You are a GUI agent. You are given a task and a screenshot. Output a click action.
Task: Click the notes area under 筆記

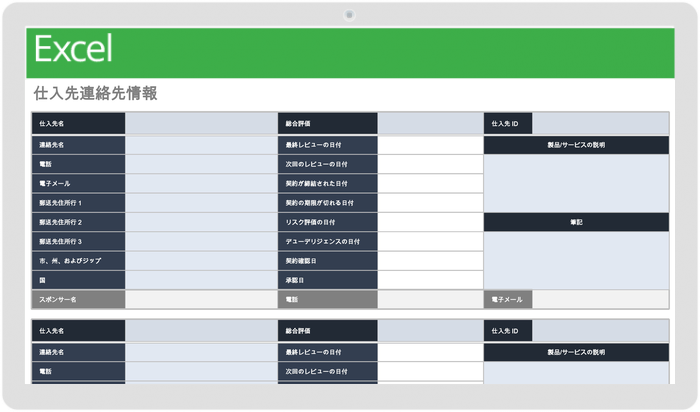tap(576, 261)
